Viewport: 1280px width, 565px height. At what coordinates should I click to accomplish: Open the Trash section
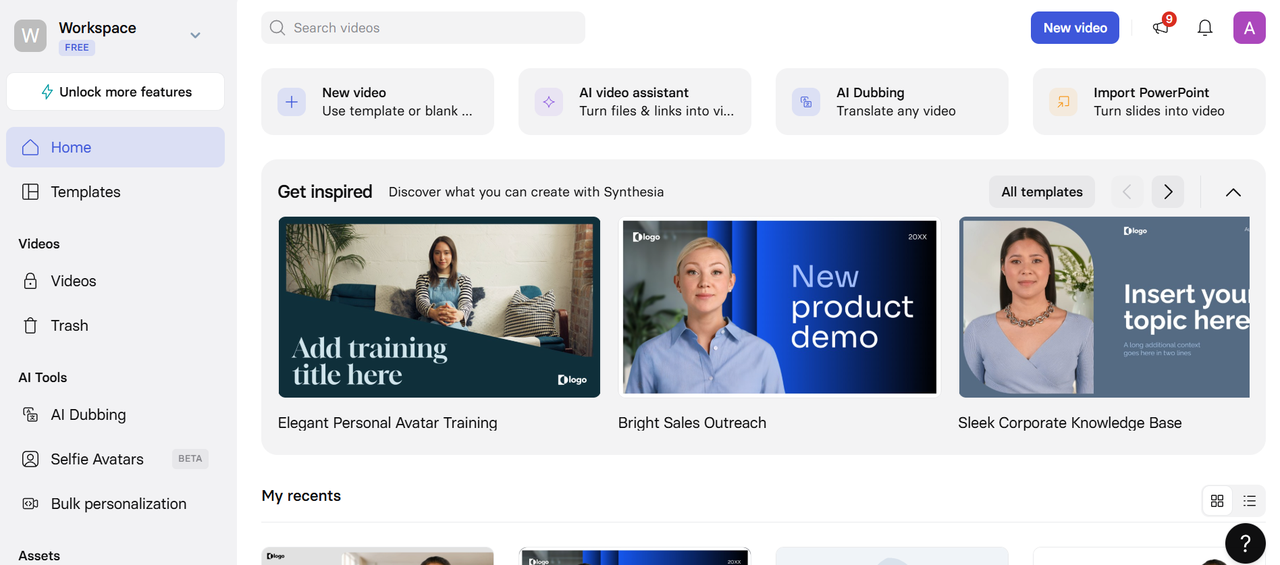pyautogui.click(x=116, y=325)
